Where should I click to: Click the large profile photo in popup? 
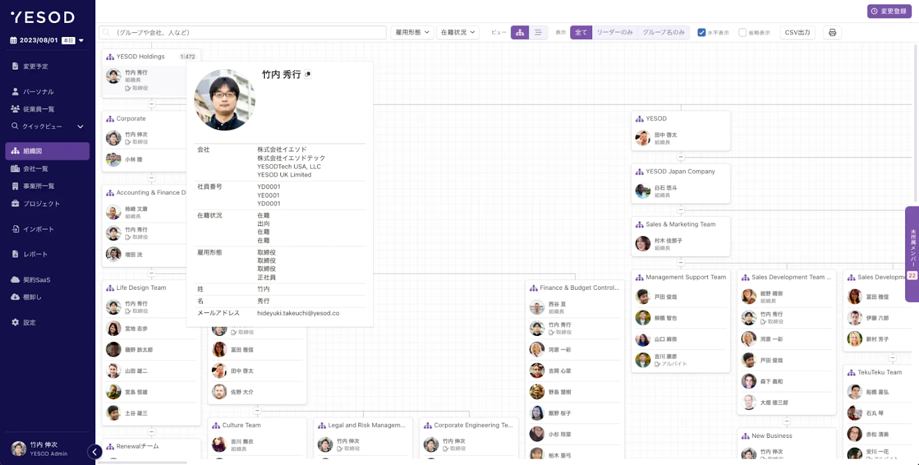pyautogui.click(x=224, y=100)
